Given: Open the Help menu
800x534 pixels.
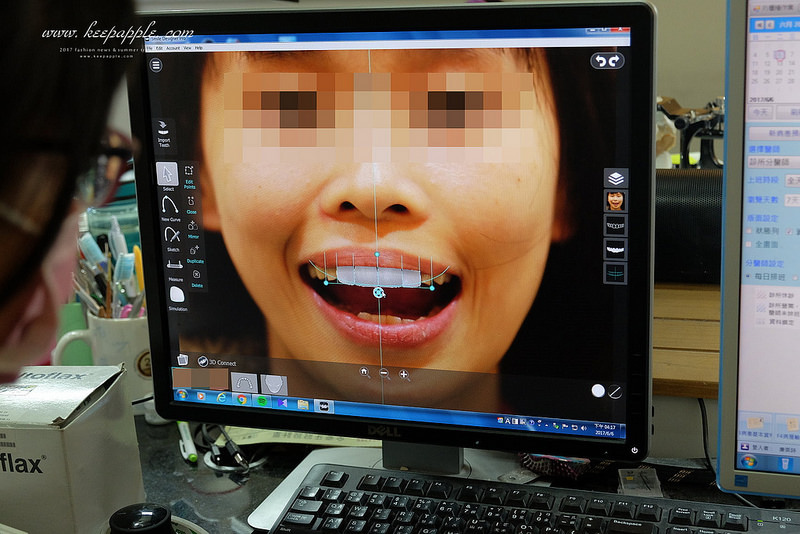Looking at the screenshot, I should (198, 48).
